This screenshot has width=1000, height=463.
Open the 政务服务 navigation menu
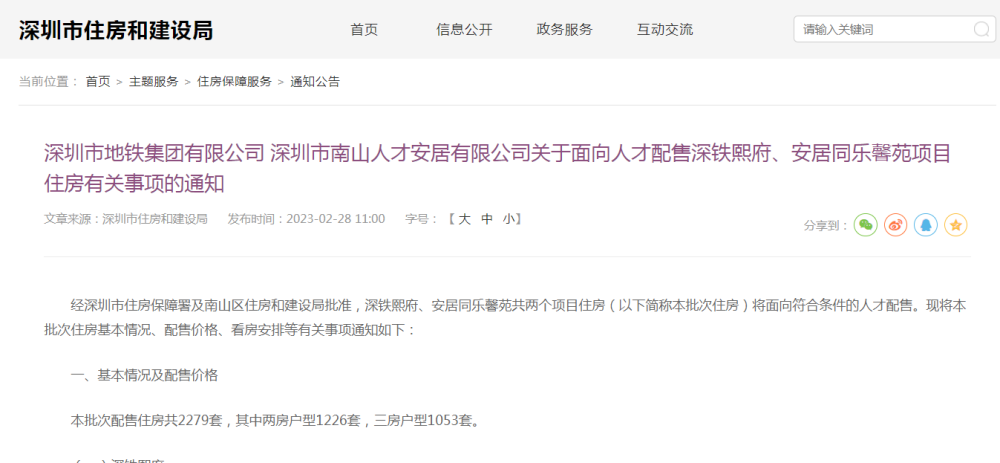(x=564, y=29)
